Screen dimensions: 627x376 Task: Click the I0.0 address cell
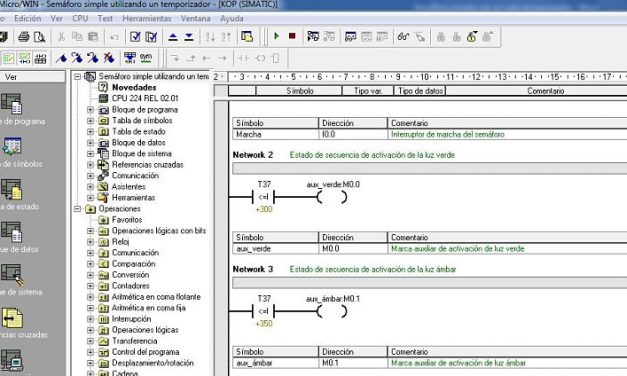pyautogui.click(x=353, y=134)
